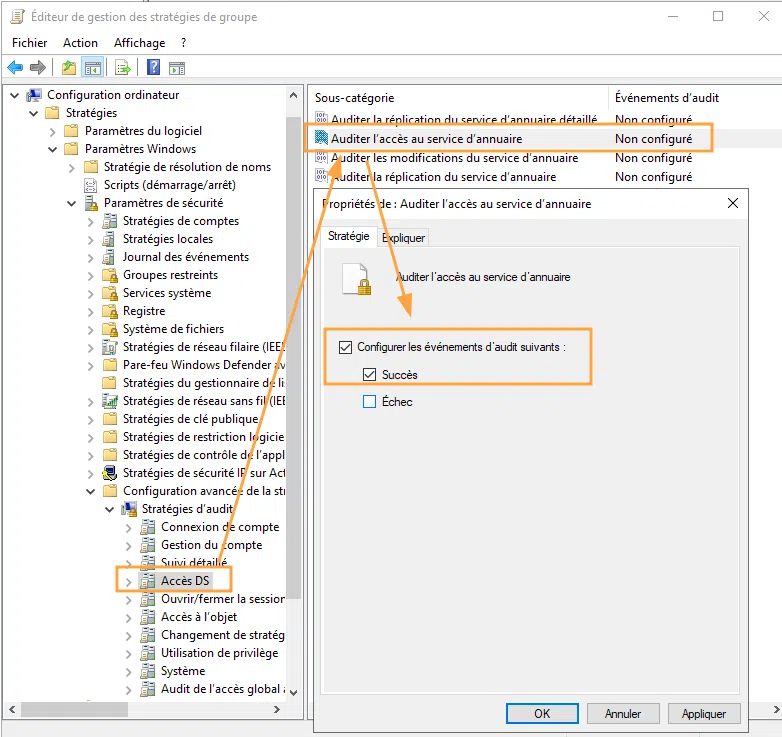The width and height of the screenshot is (782, 737).
Task: Open the Affichage menu
Action: [140, 43]
